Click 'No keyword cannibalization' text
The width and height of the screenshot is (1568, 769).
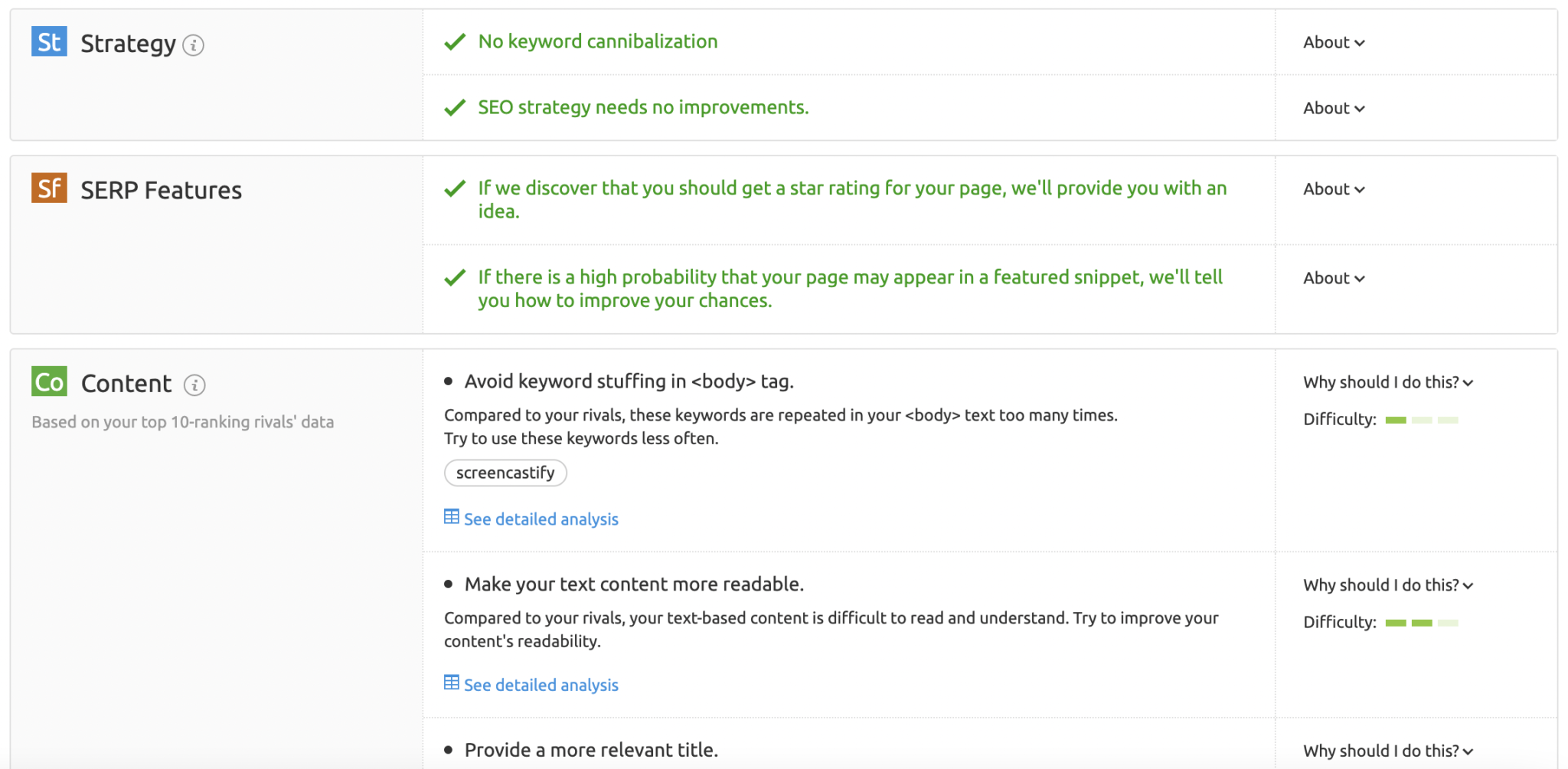coord(598,41)
